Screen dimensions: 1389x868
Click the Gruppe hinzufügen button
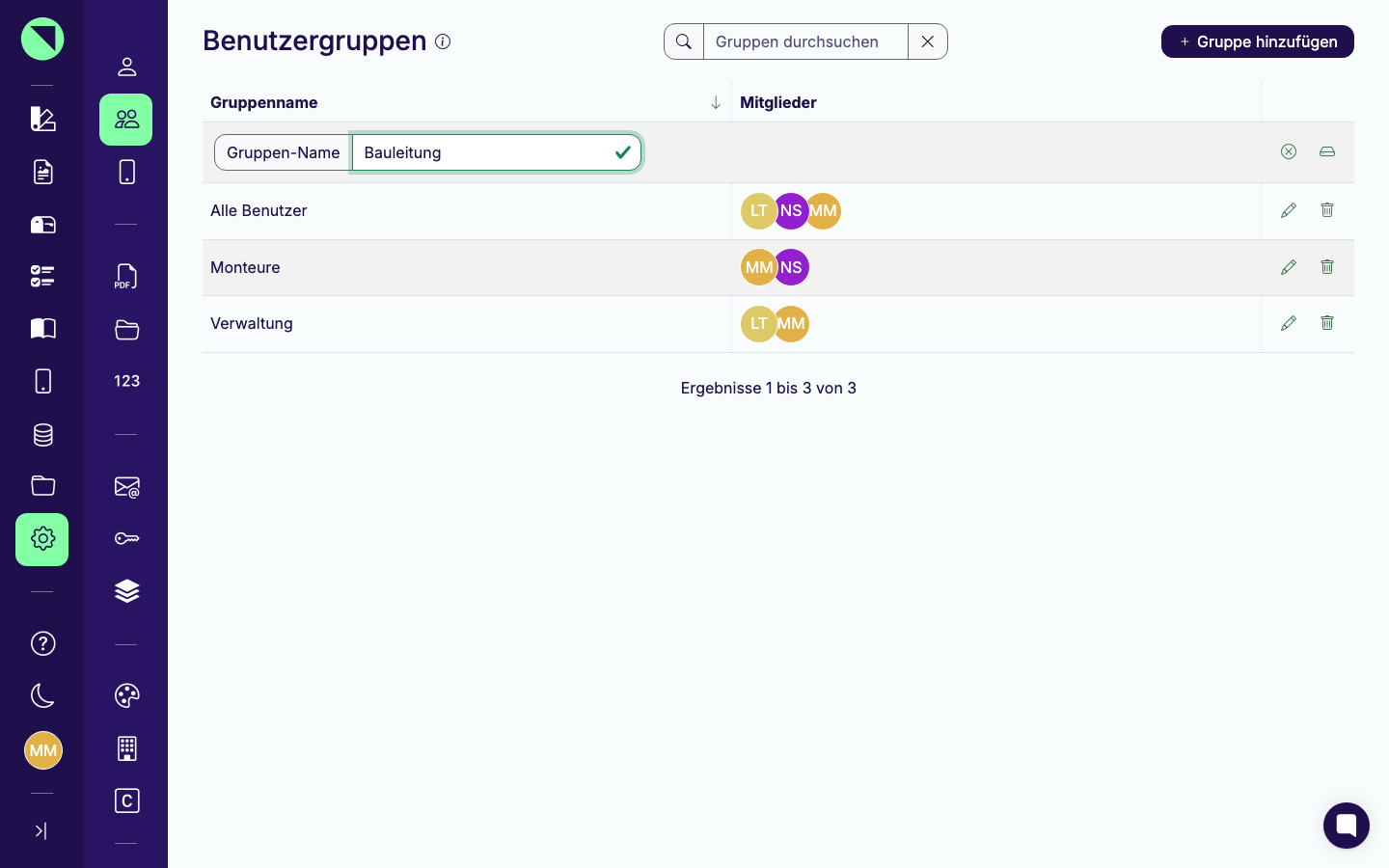1258,41
